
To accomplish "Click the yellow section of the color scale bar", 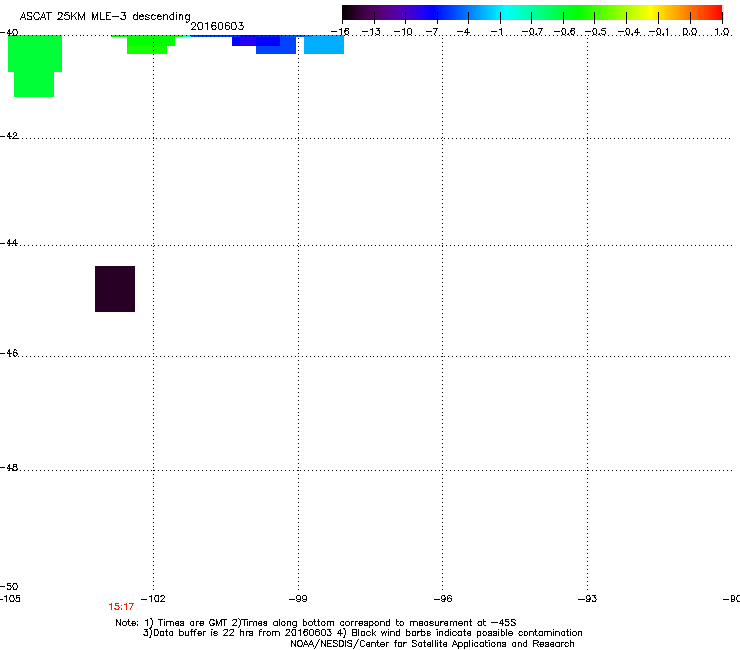I will (651, 12).
